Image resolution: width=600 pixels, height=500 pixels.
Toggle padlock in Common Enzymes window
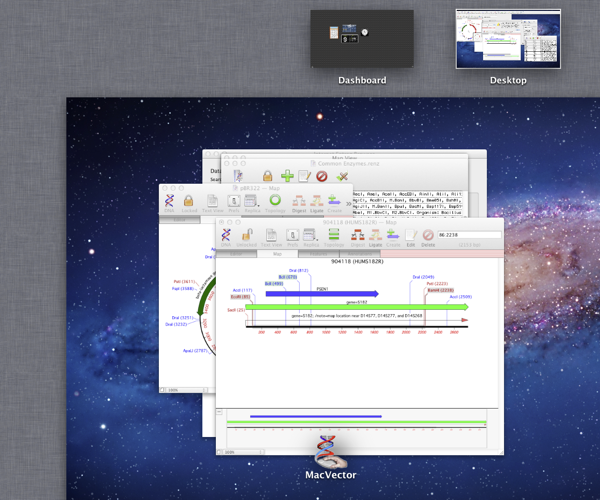click(x=268, y=176)
